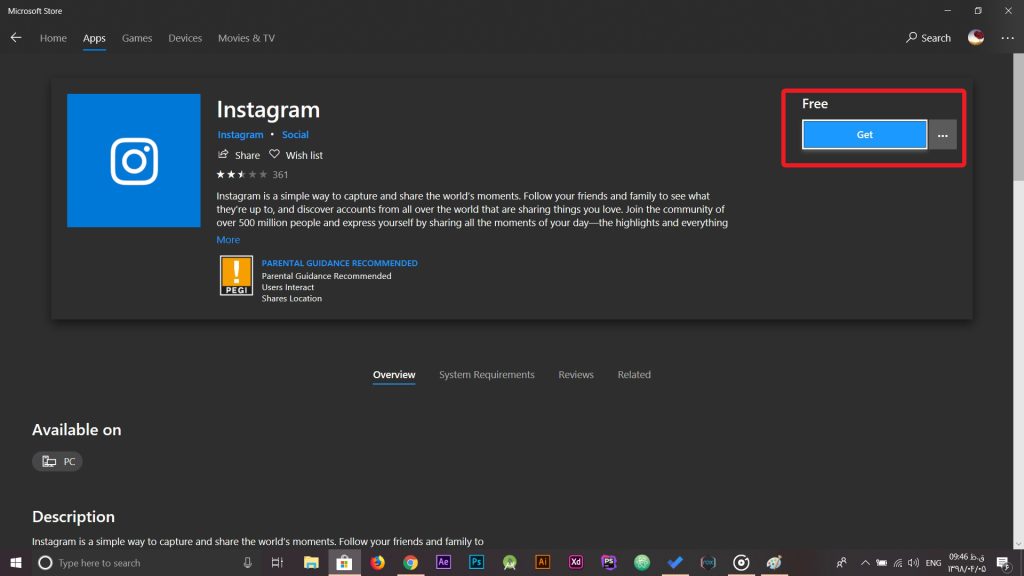Image resolution: width=1024 pixels, height=576 pixels.
Task: Open Adobe Photoshop from the taskbar
Action: [477, 562]
